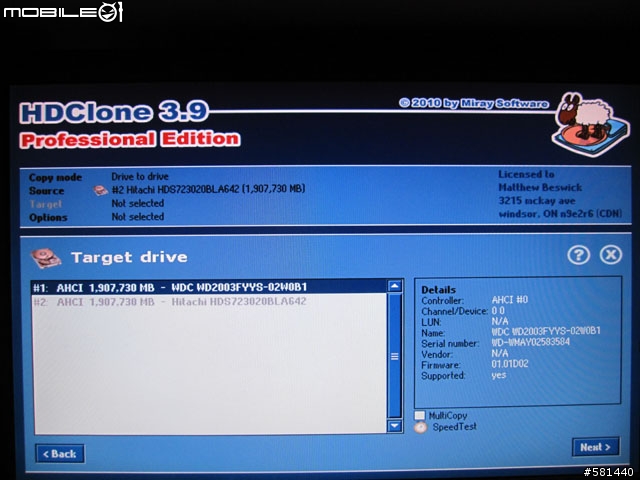The width and height of the screenshot is (640, 480).
Task: Click the firmware value 01.01D02
Action: pyautogui.click(x=510, y=363)
